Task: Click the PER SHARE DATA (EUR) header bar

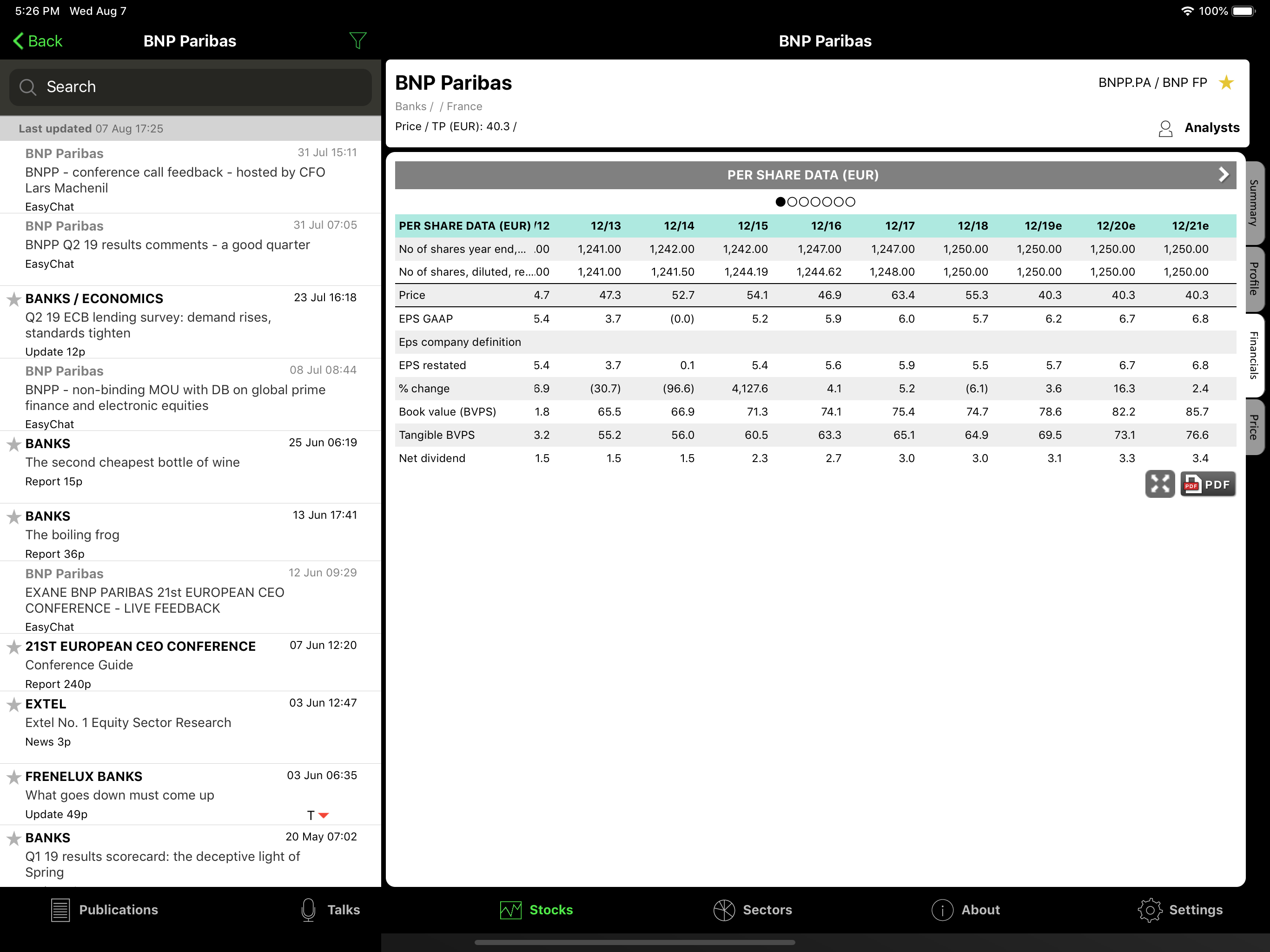Action: 815,175
